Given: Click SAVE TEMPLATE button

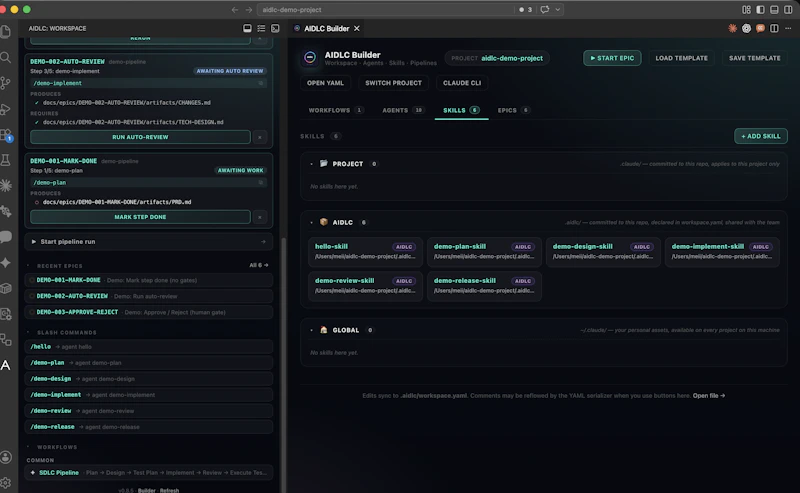Looking at the screenshot, I should [x=755, y=58].
